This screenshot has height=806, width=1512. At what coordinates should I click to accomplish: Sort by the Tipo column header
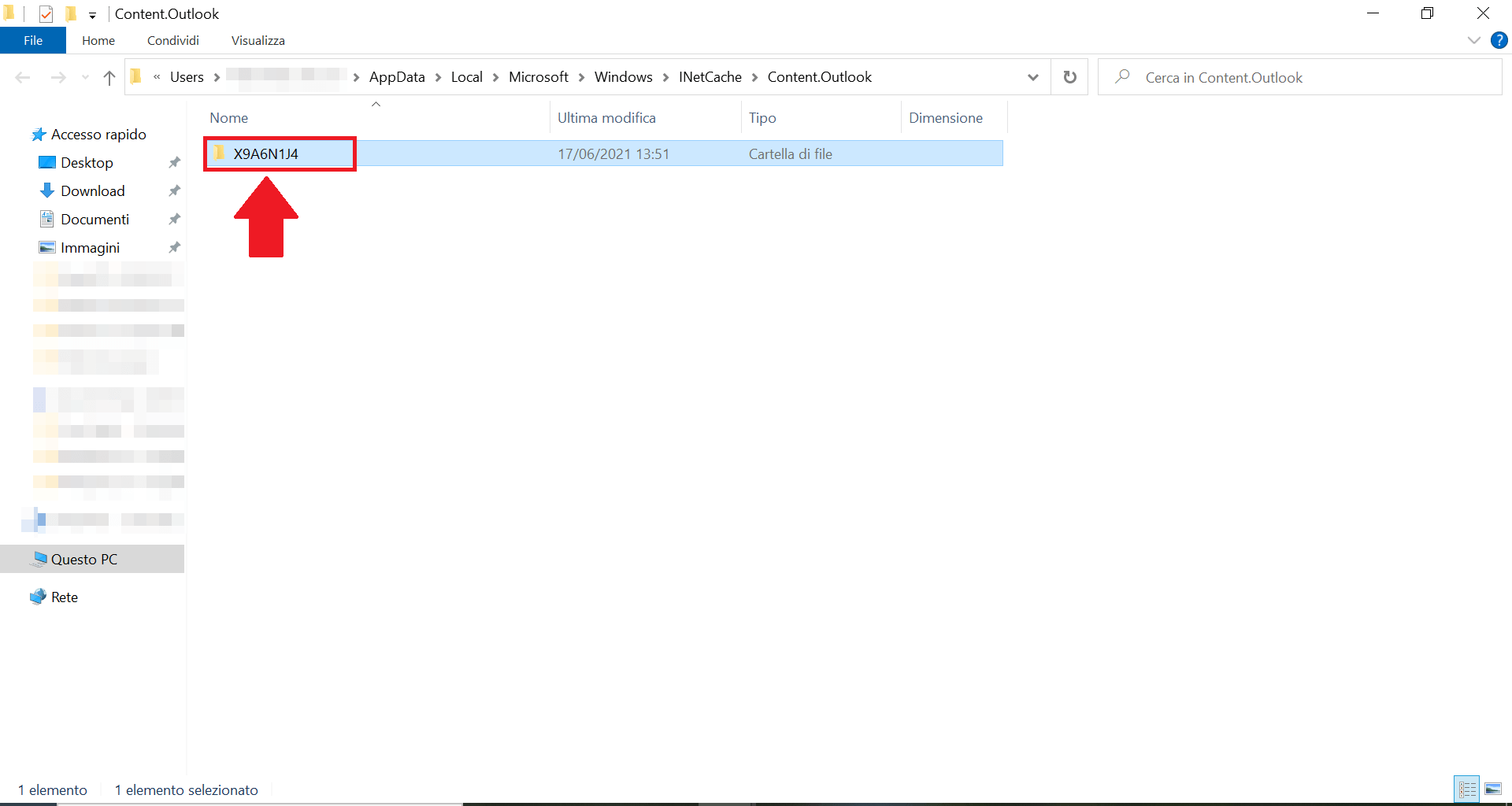pyautogui.click(x=762, y=118)
